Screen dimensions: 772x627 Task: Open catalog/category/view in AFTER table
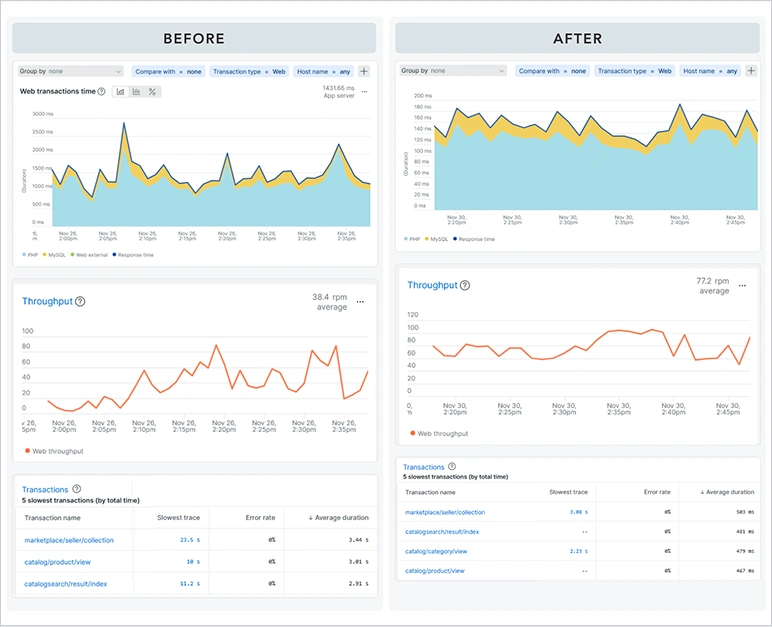point(436,552)
